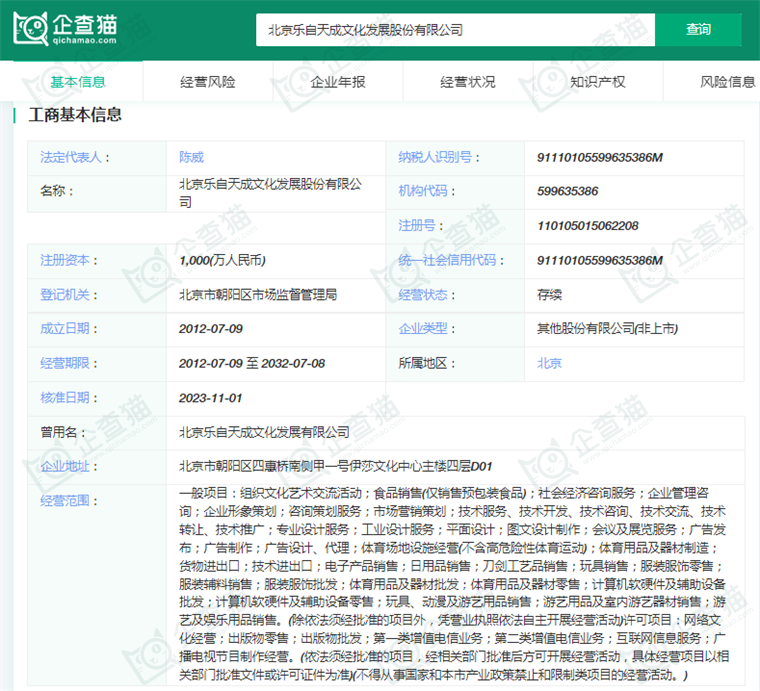
Task: Click the 企业类型 label link
Action: point(423,329)
